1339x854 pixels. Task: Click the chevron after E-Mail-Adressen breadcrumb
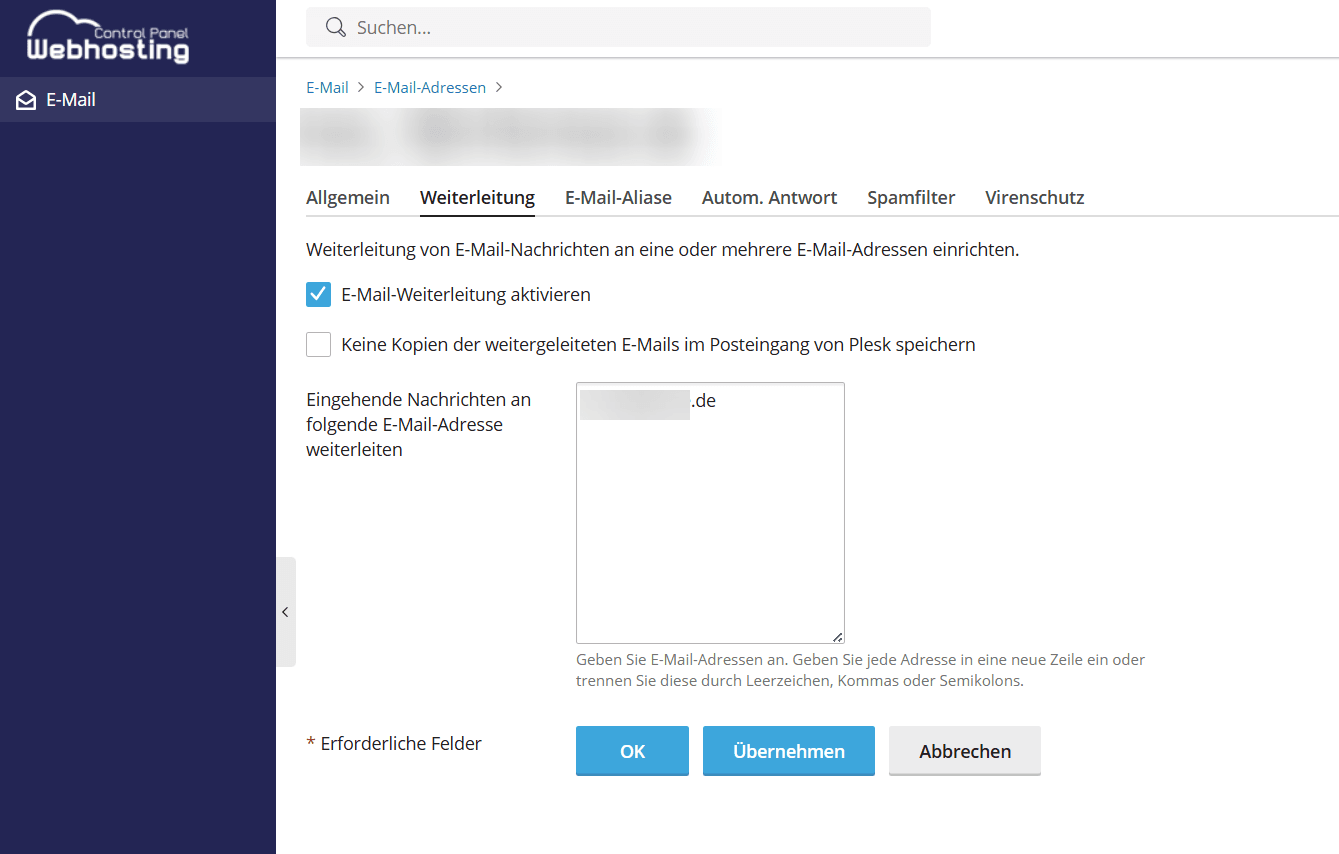499,87
